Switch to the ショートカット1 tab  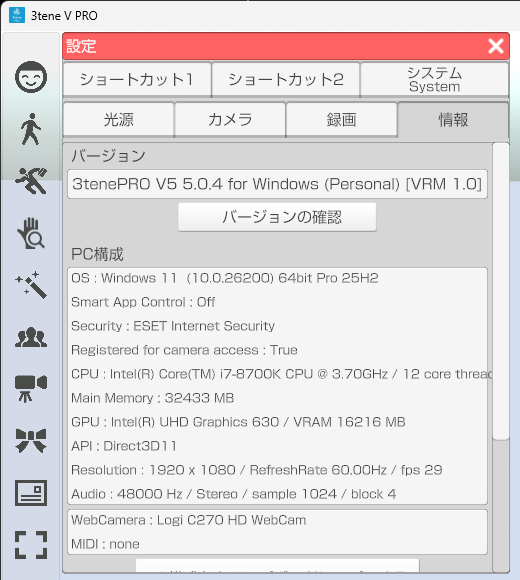coord(137,80)
